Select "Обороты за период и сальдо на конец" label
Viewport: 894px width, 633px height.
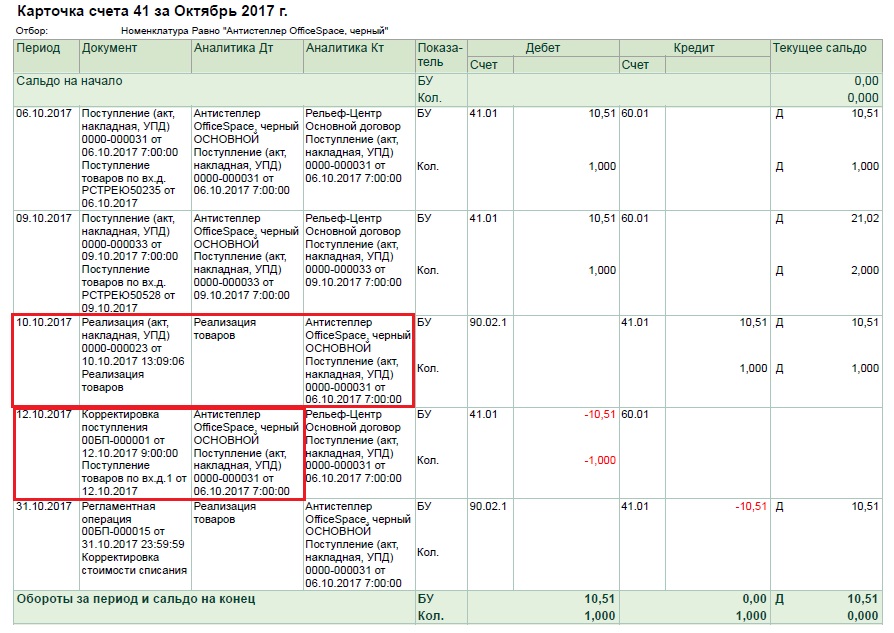pos(136,599)
